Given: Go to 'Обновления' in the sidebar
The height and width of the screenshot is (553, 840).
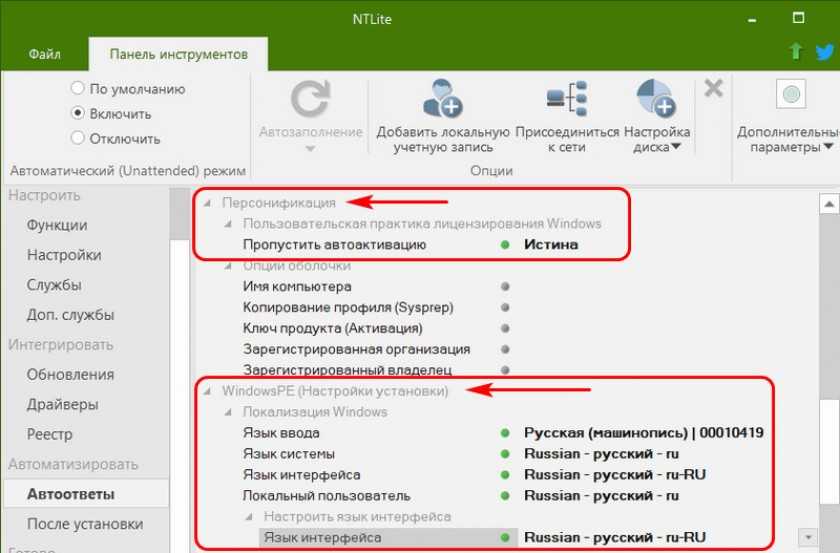Looking at the screenshot, I should point(70,375).
